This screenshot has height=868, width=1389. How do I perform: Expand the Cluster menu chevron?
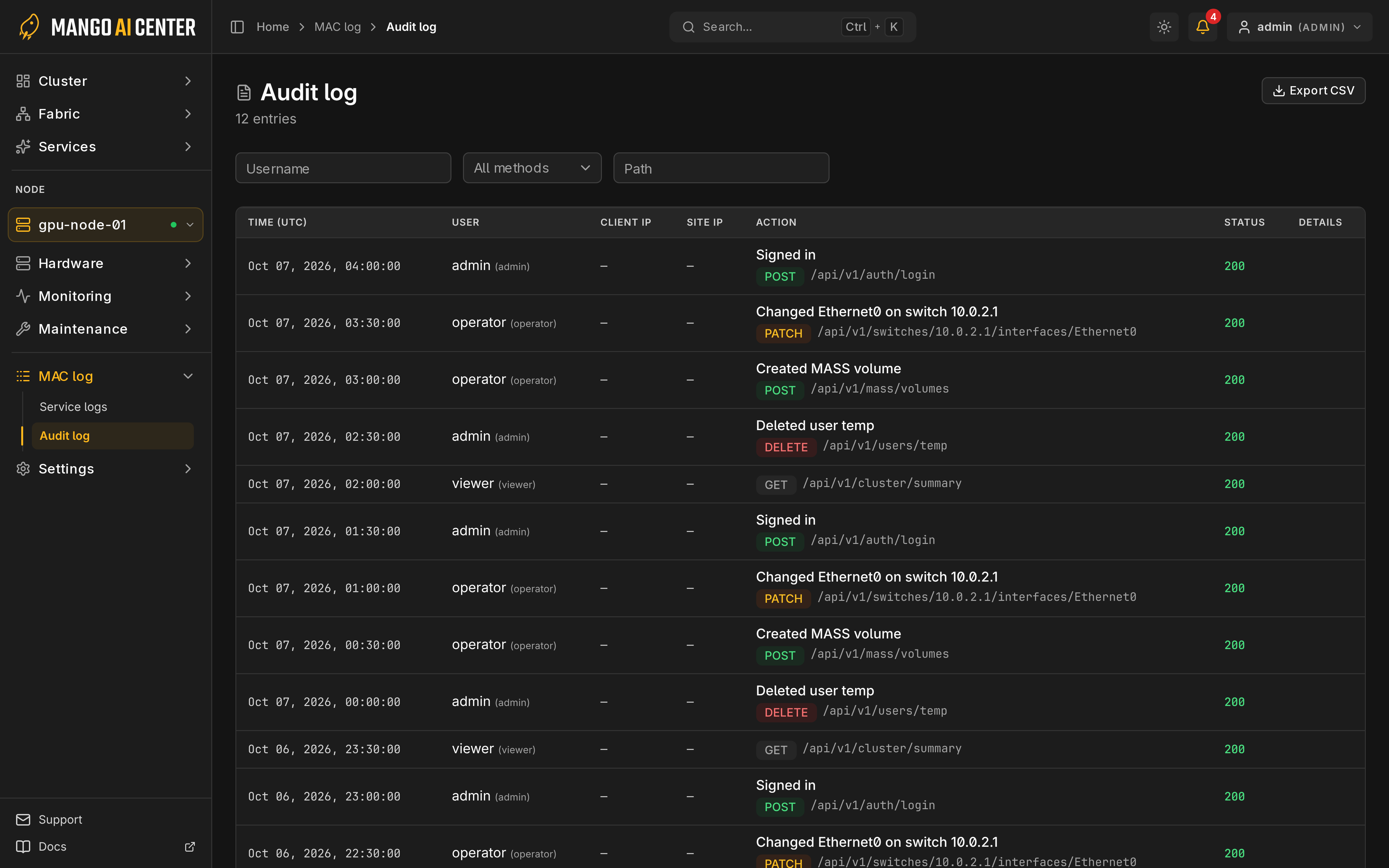[x=188, y=81]
